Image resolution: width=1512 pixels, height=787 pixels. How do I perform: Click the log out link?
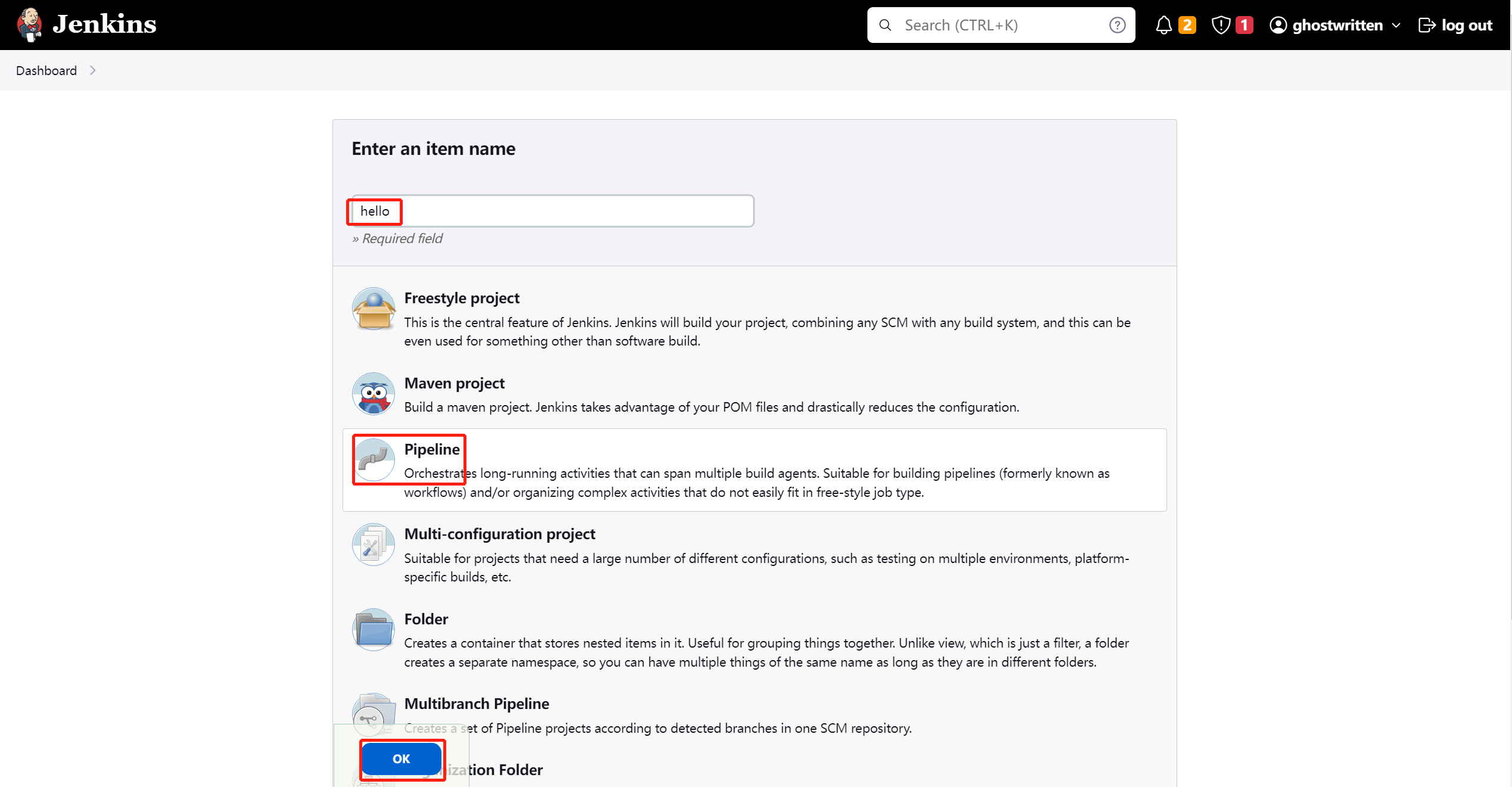1467,25
